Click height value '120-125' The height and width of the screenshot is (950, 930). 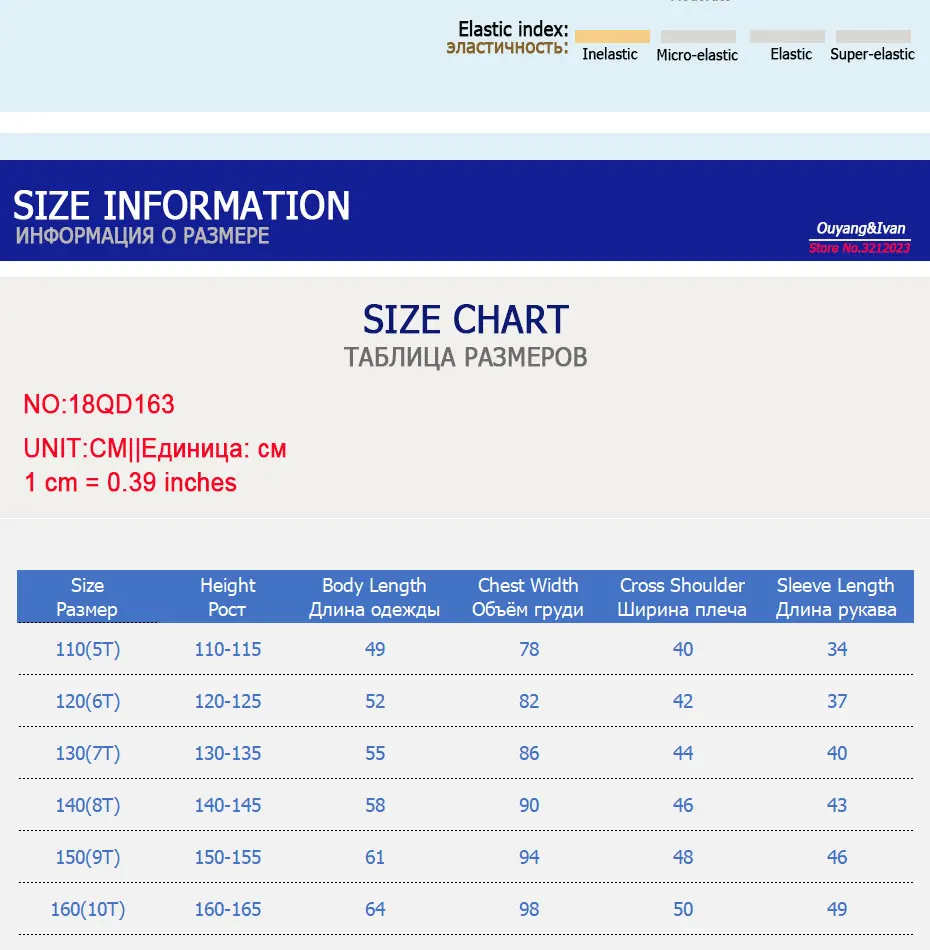click(228, 701)
